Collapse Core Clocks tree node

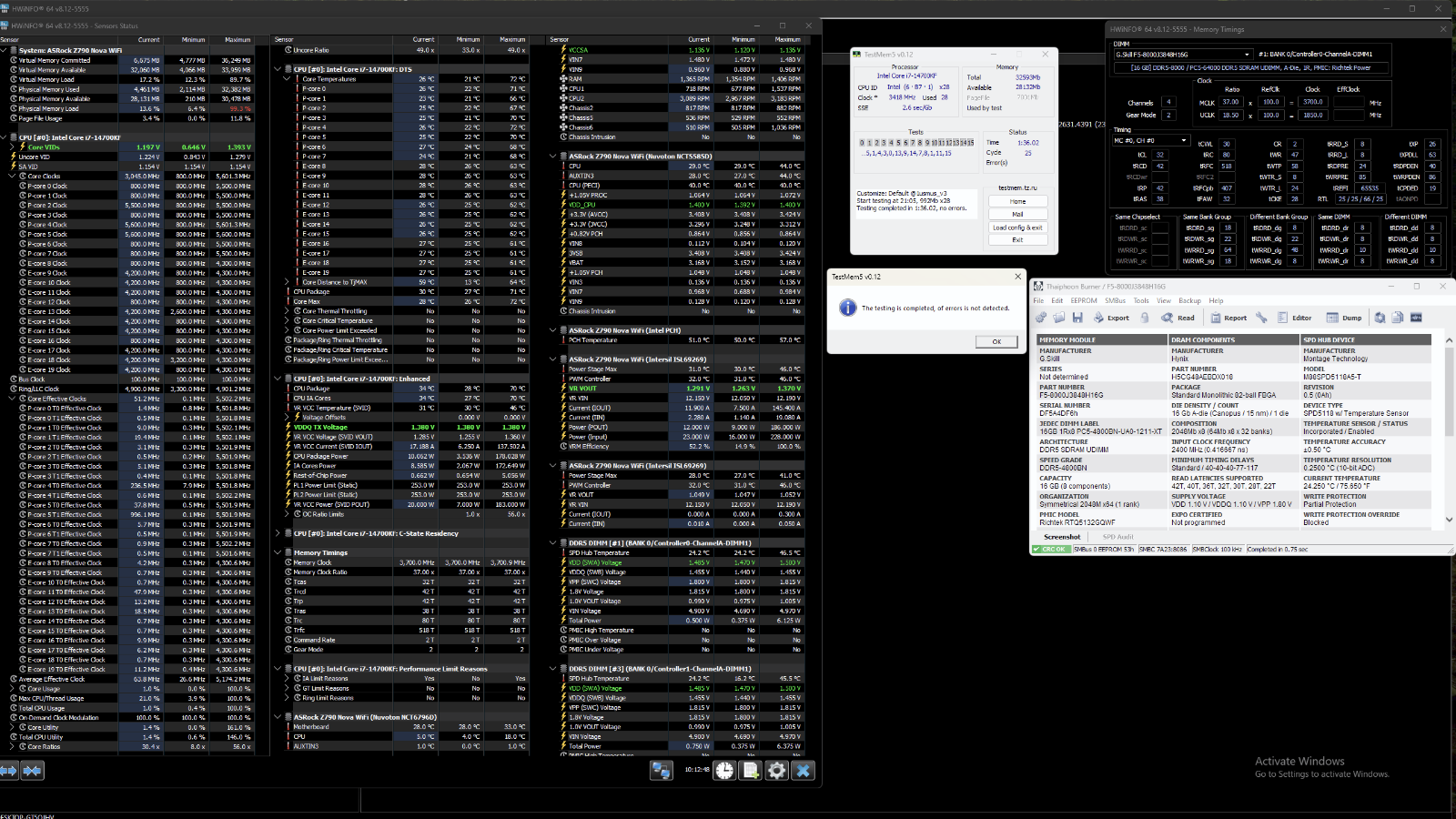12,176
